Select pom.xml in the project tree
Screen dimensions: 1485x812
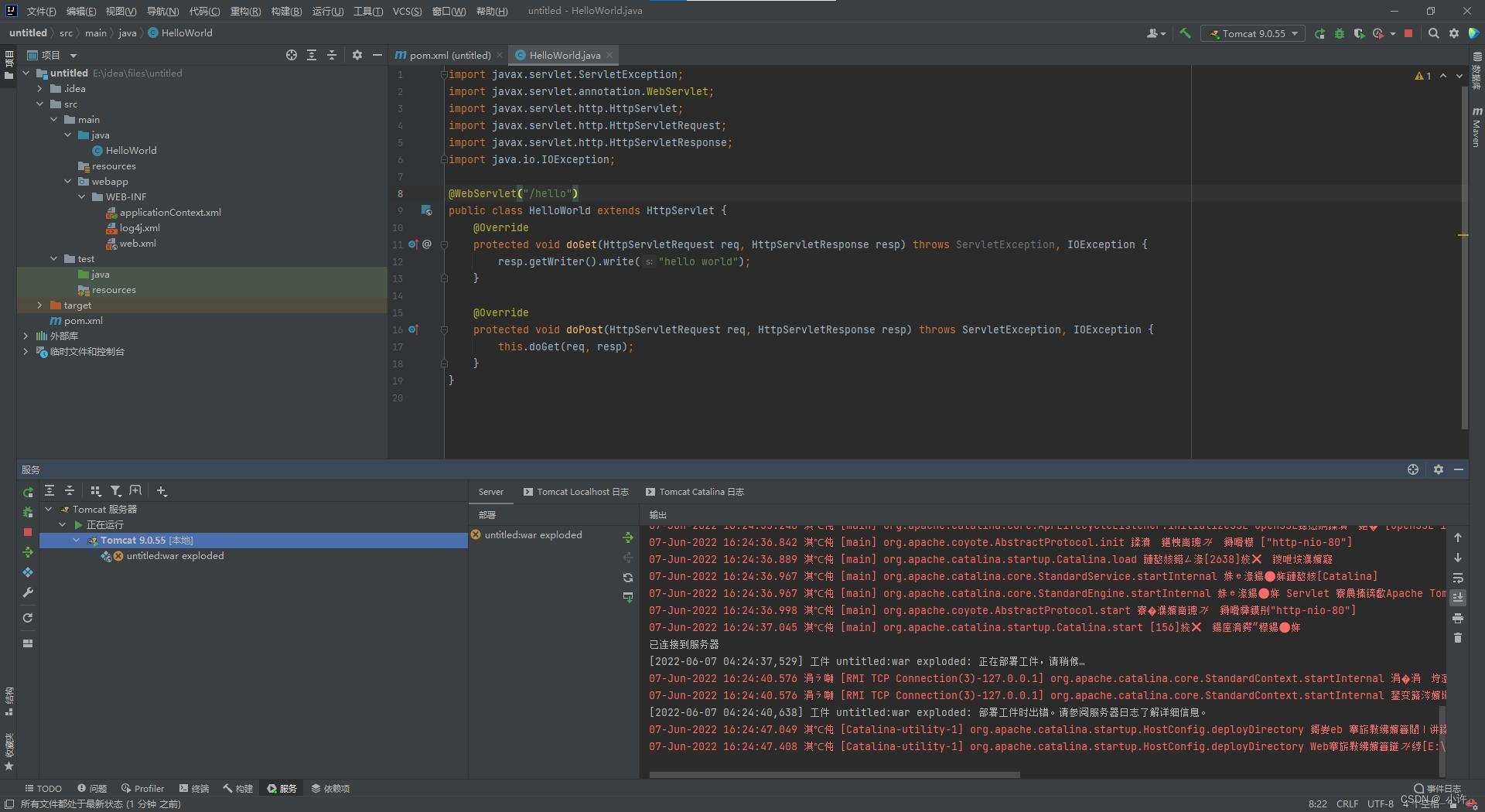(x=76, y=320)
